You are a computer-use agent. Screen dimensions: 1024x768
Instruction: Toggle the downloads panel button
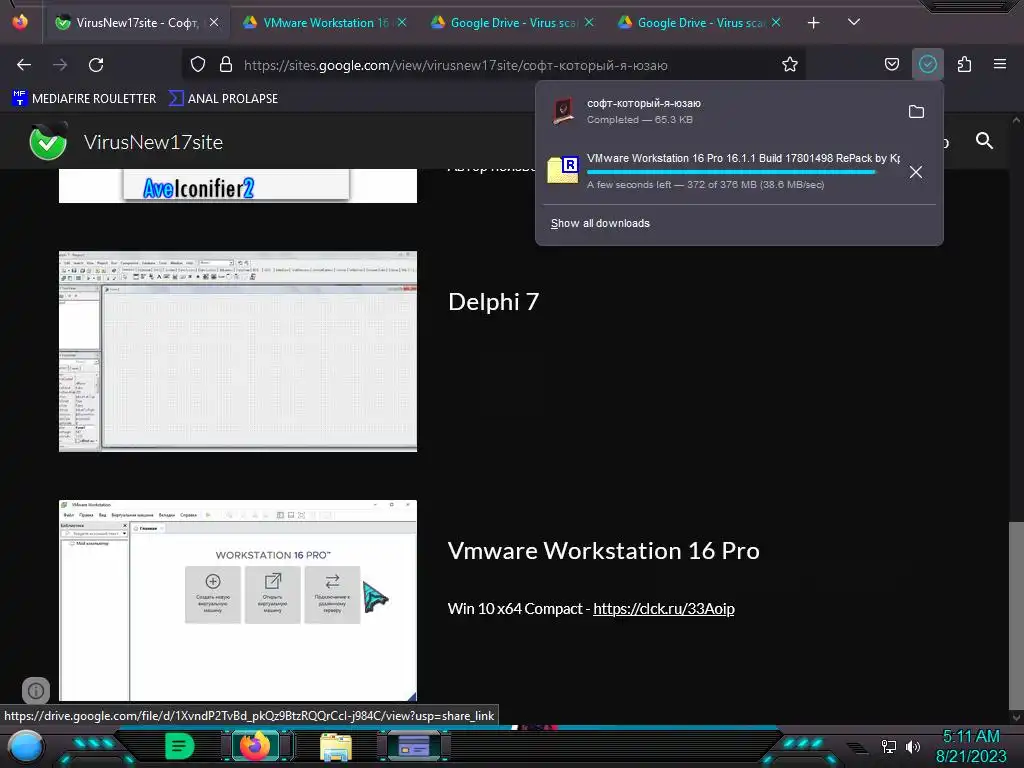(927, 64)
